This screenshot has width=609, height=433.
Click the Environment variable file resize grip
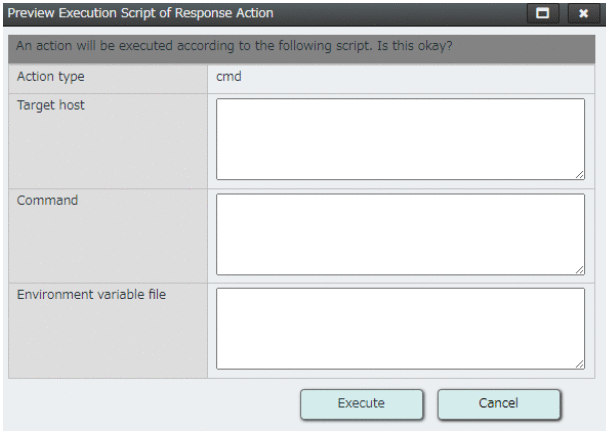(x=579, y=364)
